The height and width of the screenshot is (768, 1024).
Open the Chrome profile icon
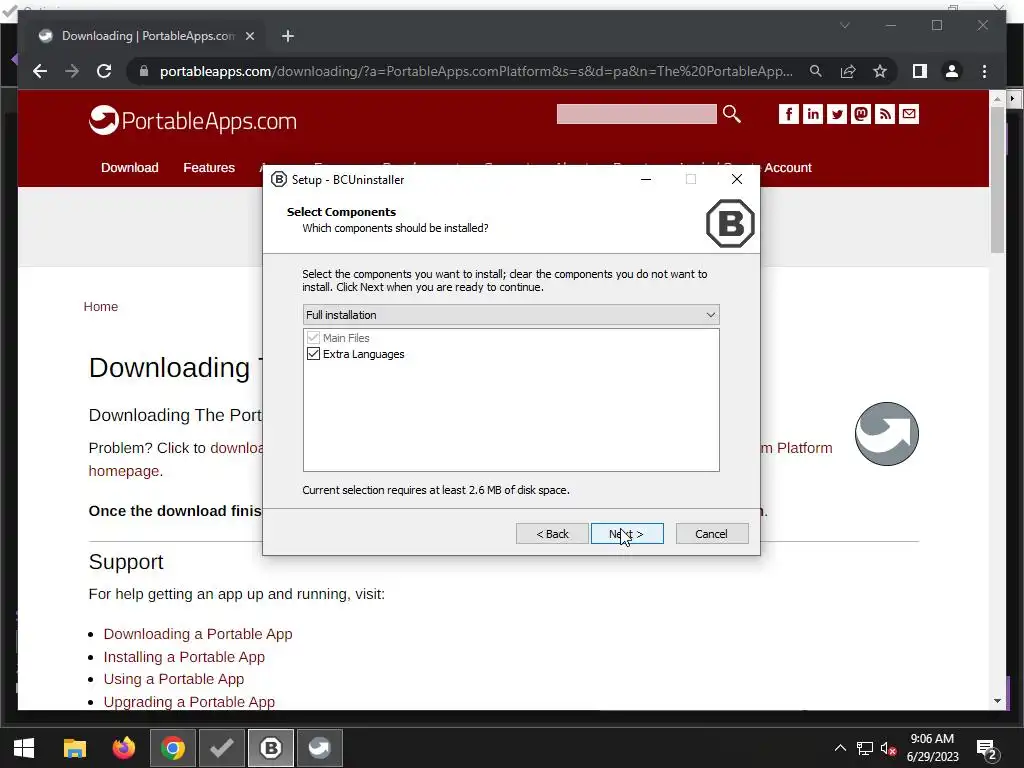(x=952, y=71)
